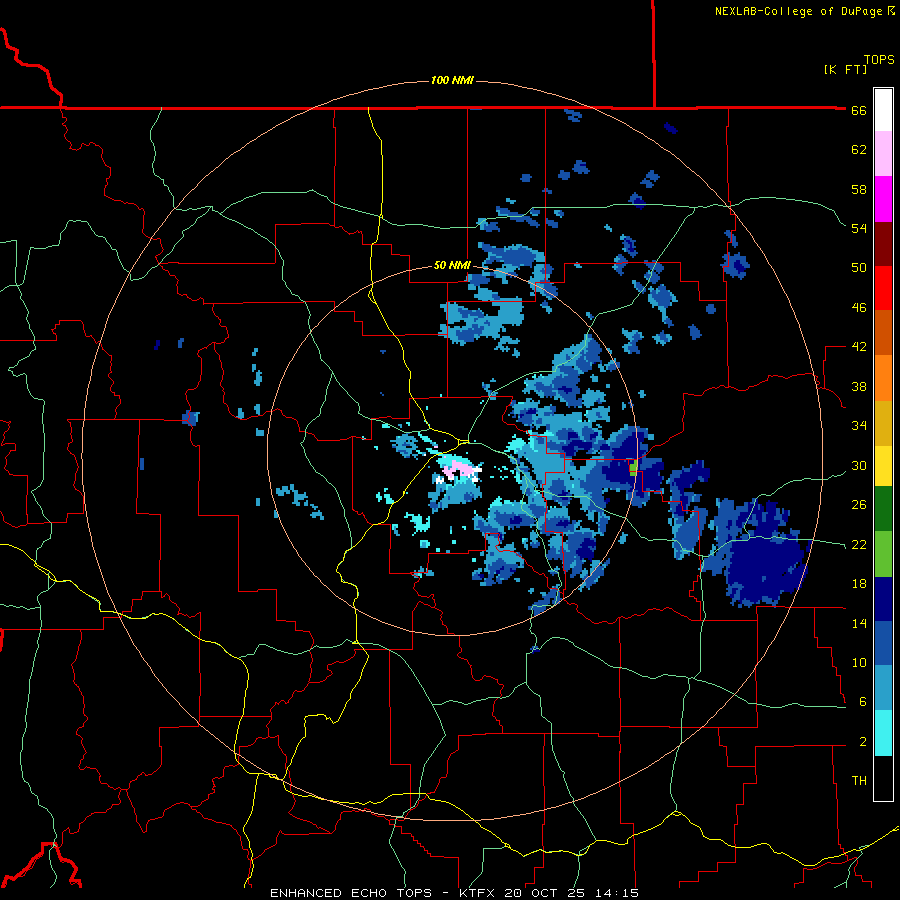This screenshot has height=900, width=900.
Task: Select the medium blue swatch on the color scale
Action: 883,644
